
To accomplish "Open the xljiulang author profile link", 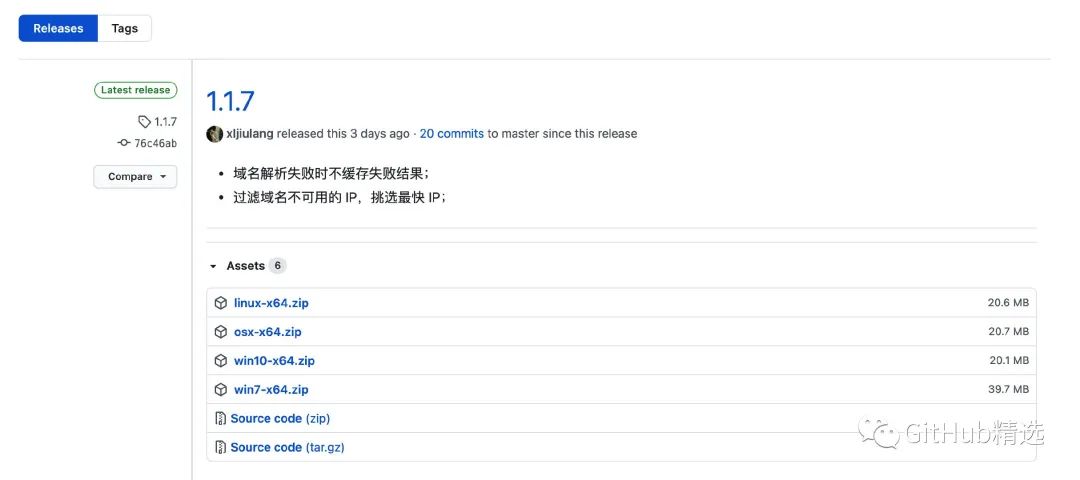I will click(x=250, y=134).
